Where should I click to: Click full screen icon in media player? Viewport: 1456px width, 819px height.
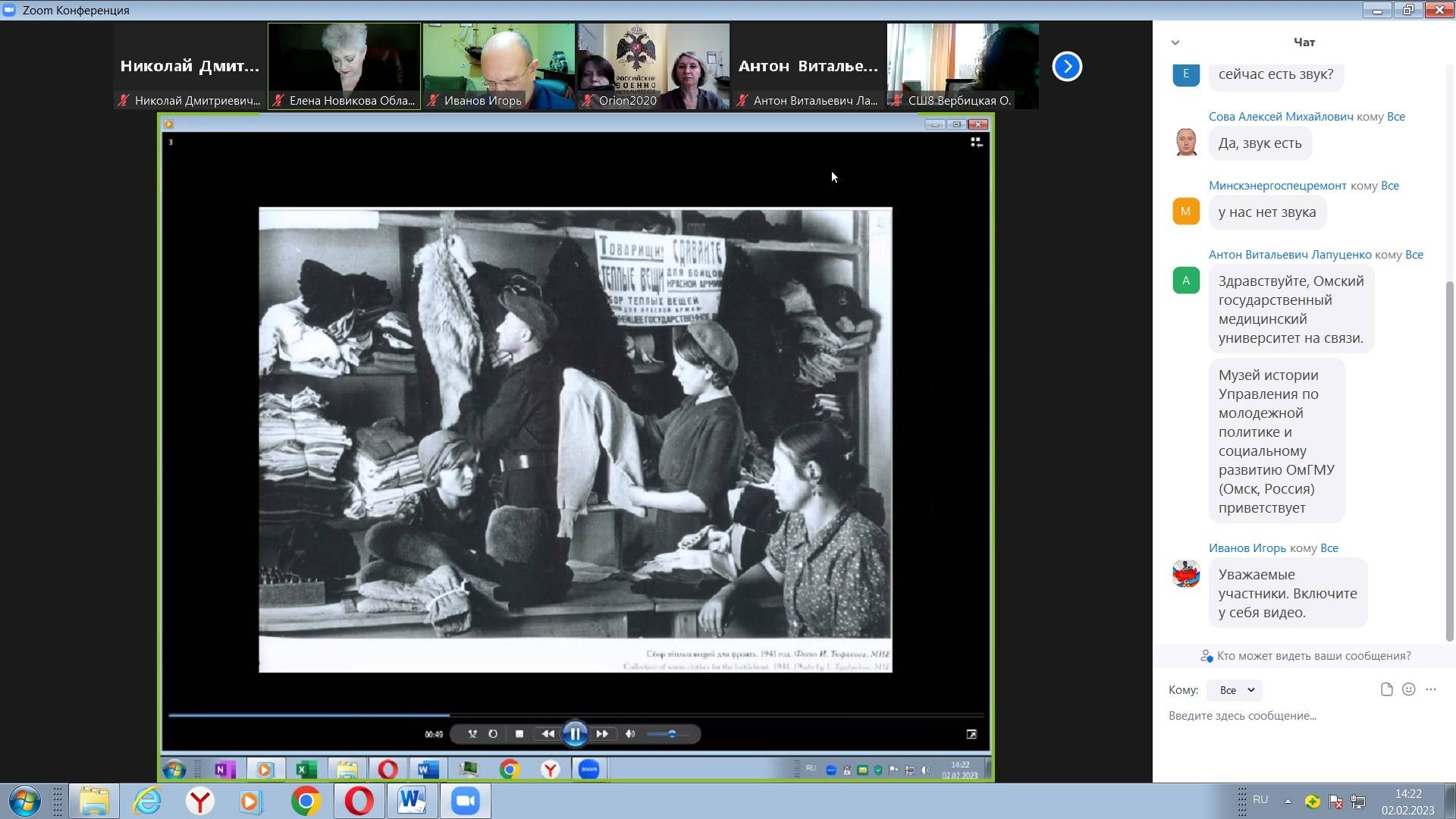click(x=971, y=734)
